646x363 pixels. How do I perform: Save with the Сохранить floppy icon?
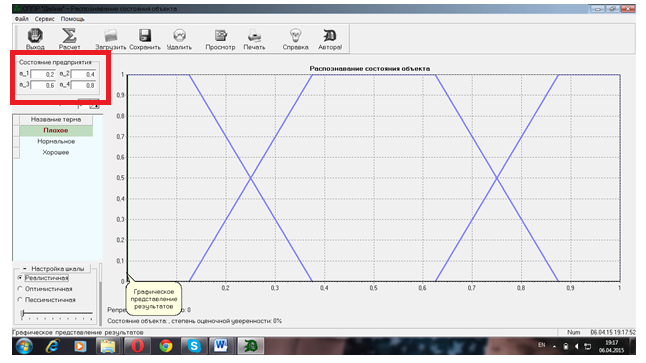[x=145, y=35]
